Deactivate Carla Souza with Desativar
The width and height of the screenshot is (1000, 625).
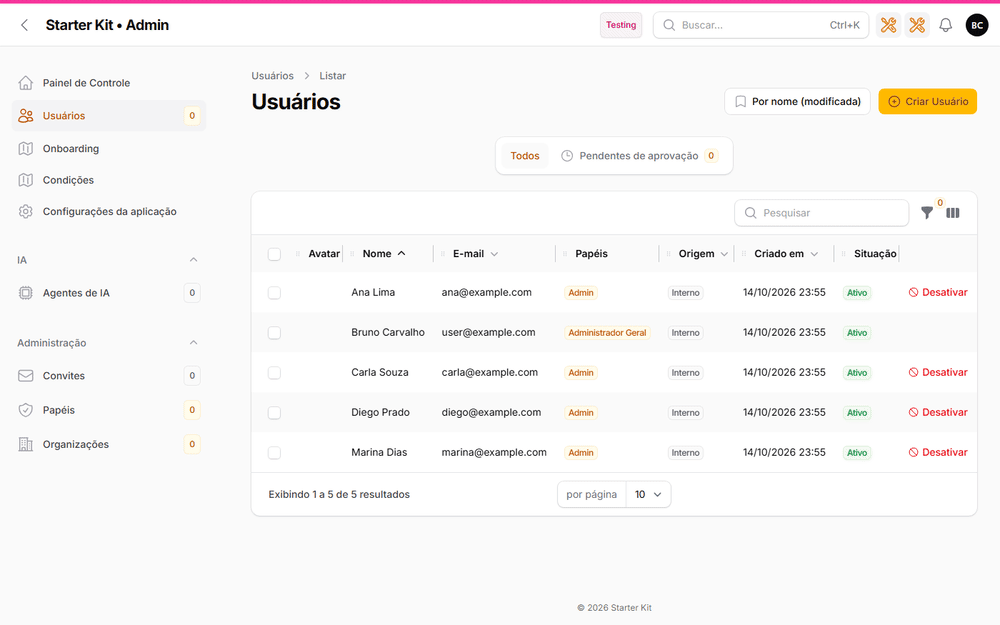[938, 372]
